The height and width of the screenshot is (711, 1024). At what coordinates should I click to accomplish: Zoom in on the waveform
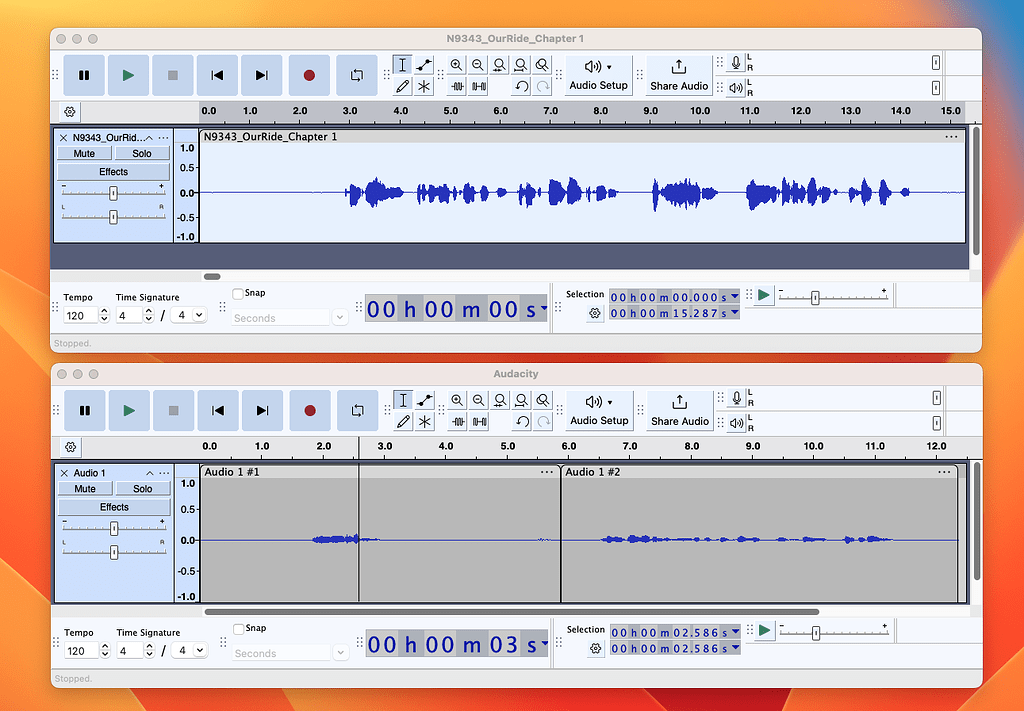pyautogui.click(x=458, y=64)
